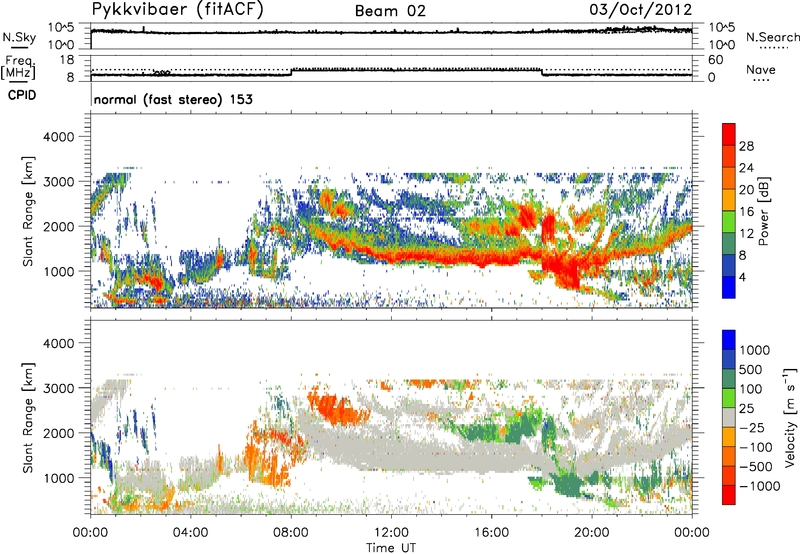800x554 pixels.
Task: Click the 'Slant Range [km]' label of power panel
Action: pyautogui.click(x=28, y=211)
